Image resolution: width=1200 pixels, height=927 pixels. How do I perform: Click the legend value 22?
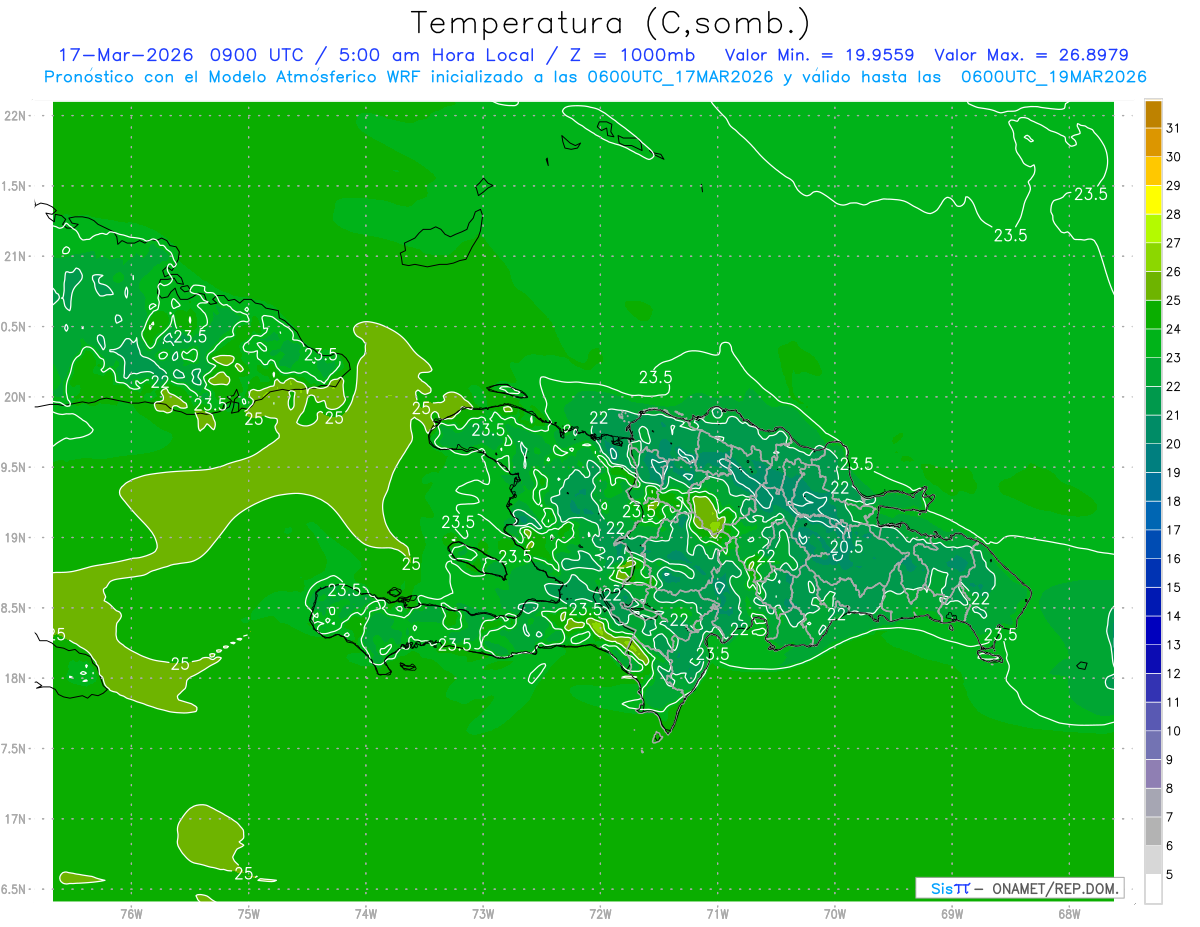[x=1175, y=386]
